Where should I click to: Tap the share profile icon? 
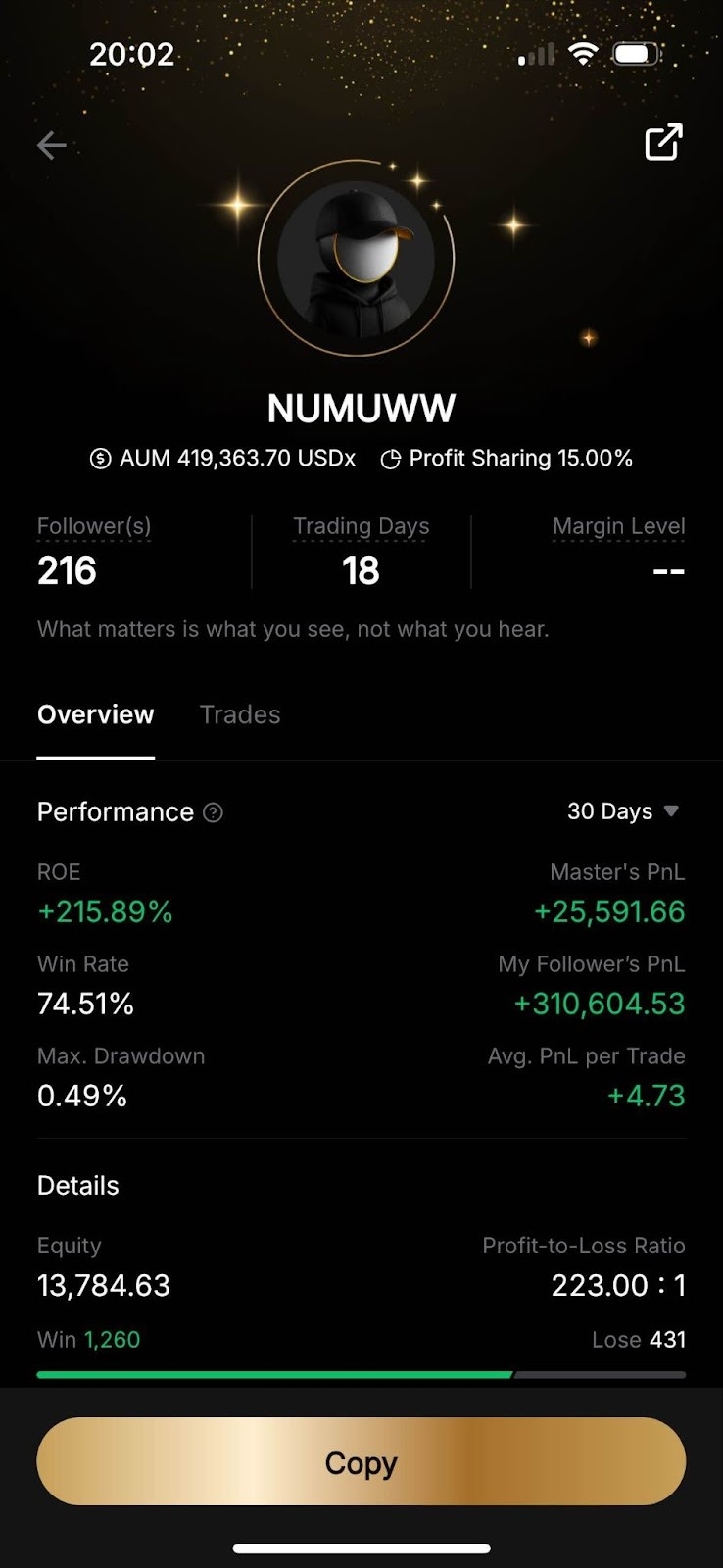663,142
